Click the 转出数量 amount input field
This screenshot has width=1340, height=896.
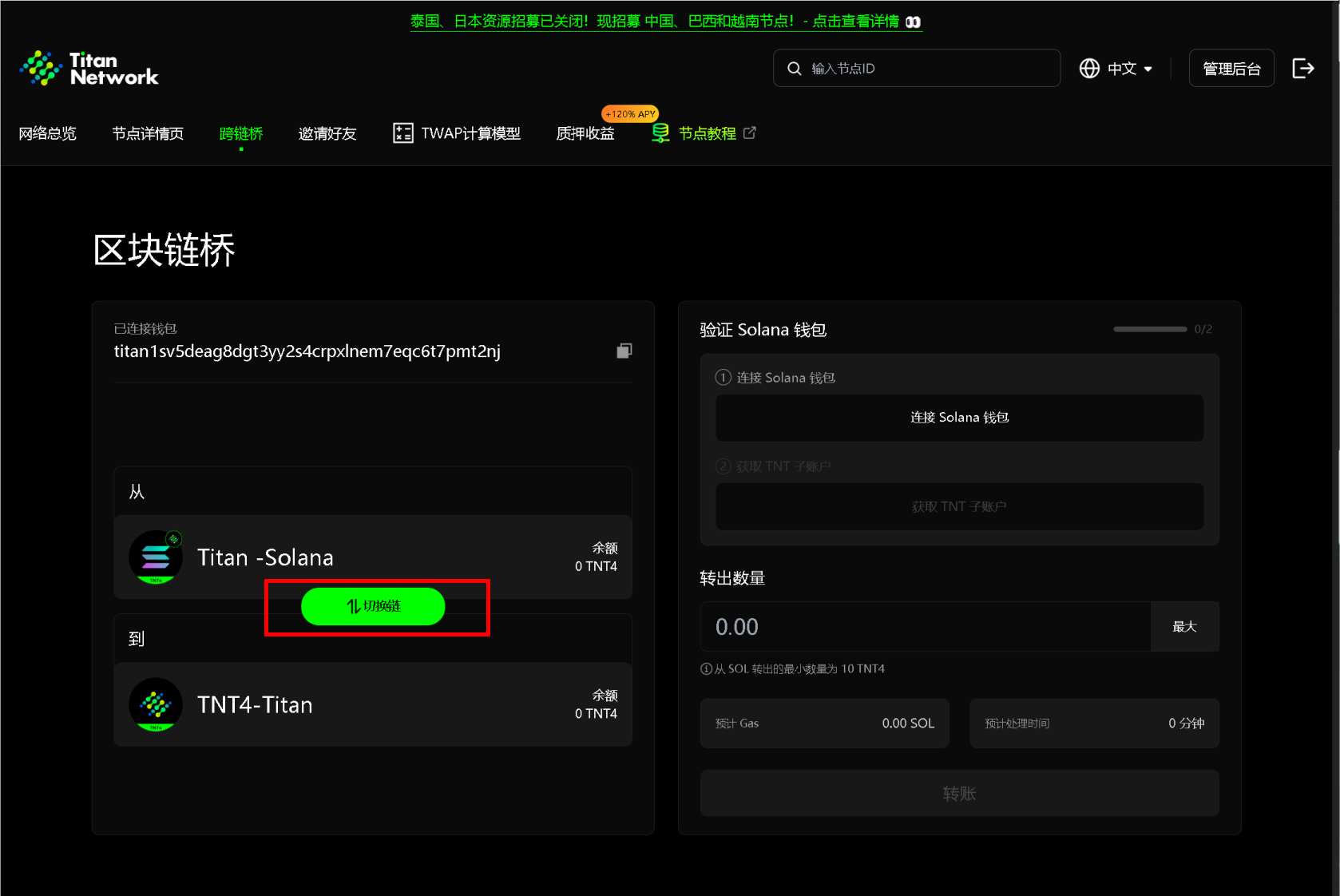(925, 627)
